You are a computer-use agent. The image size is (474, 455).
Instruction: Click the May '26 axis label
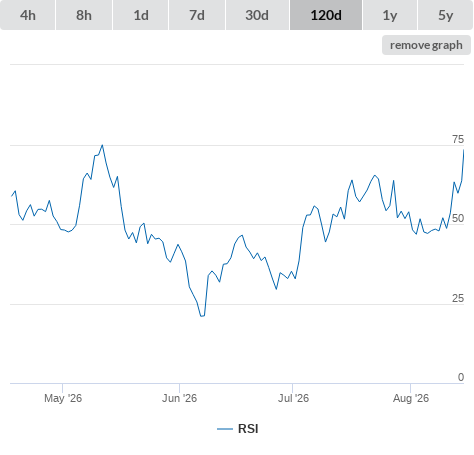pyautogui.click(x=63, y=398)
